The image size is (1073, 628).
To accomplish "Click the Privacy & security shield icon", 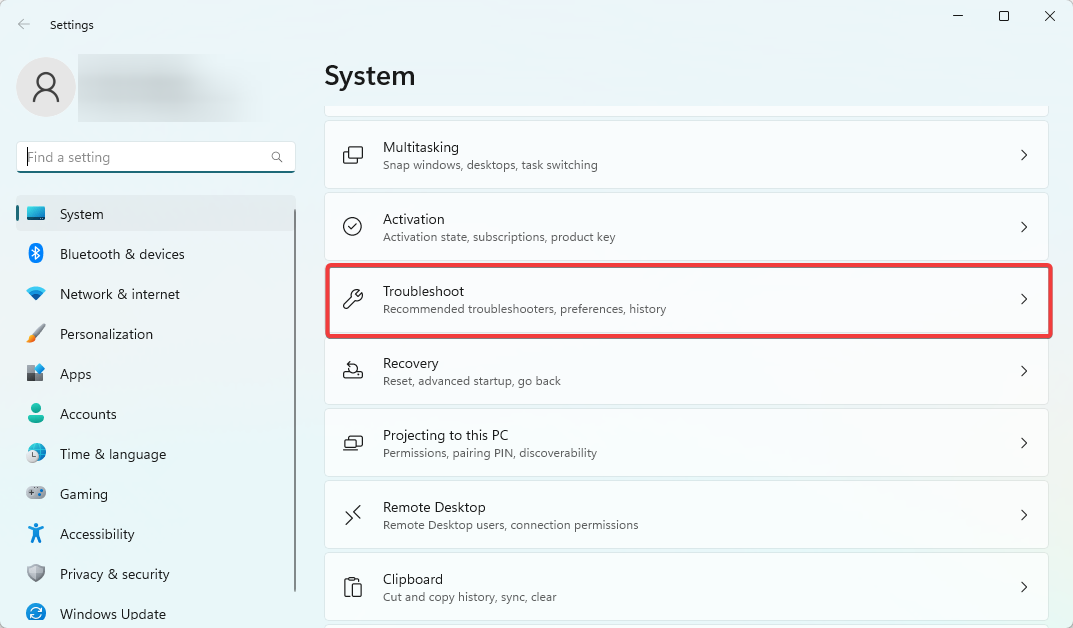I will point(36,574).
